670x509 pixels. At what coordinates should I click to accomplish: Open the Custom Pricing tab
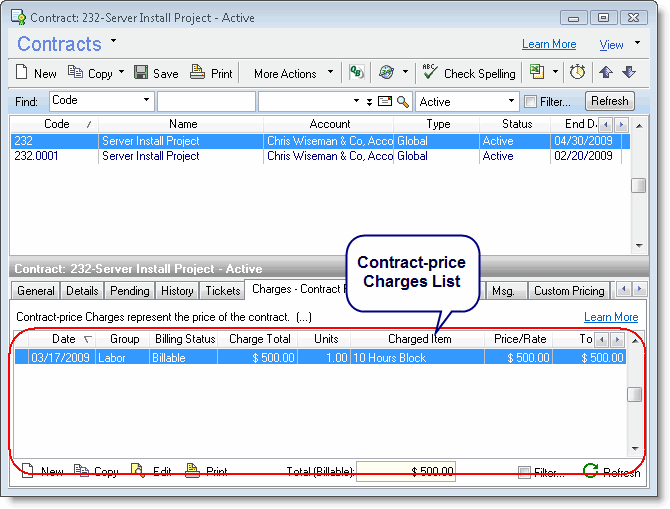point(569,291)
